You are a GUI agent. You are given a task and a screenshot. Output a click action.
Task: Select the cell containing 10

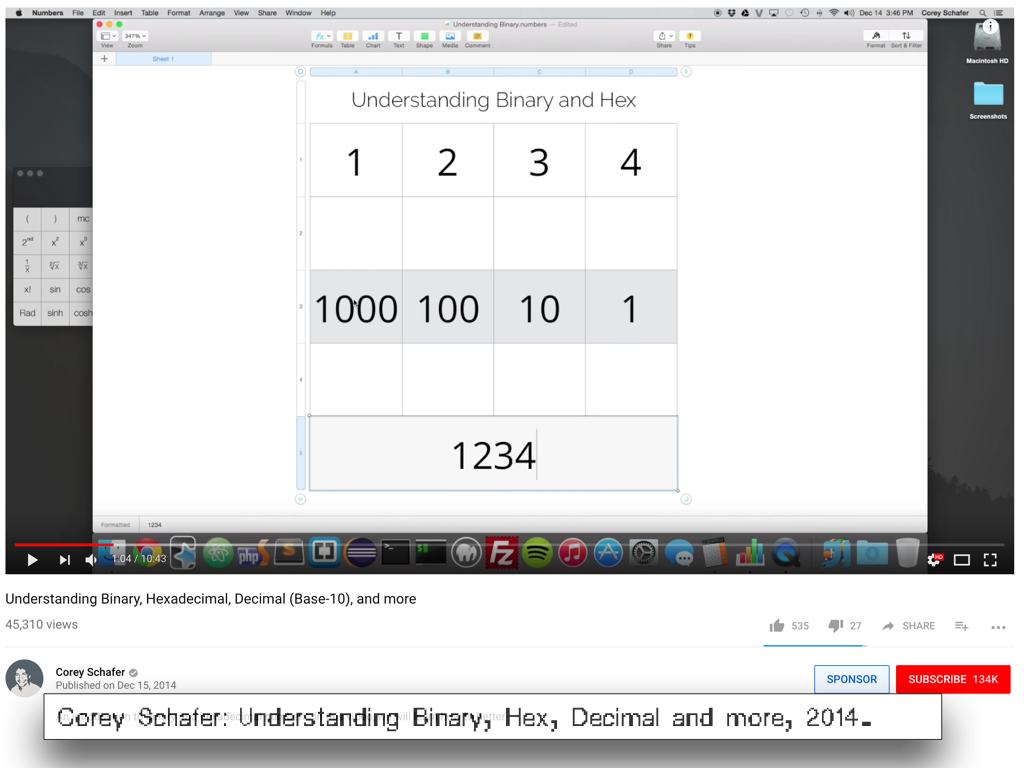[x=539, y=307]
